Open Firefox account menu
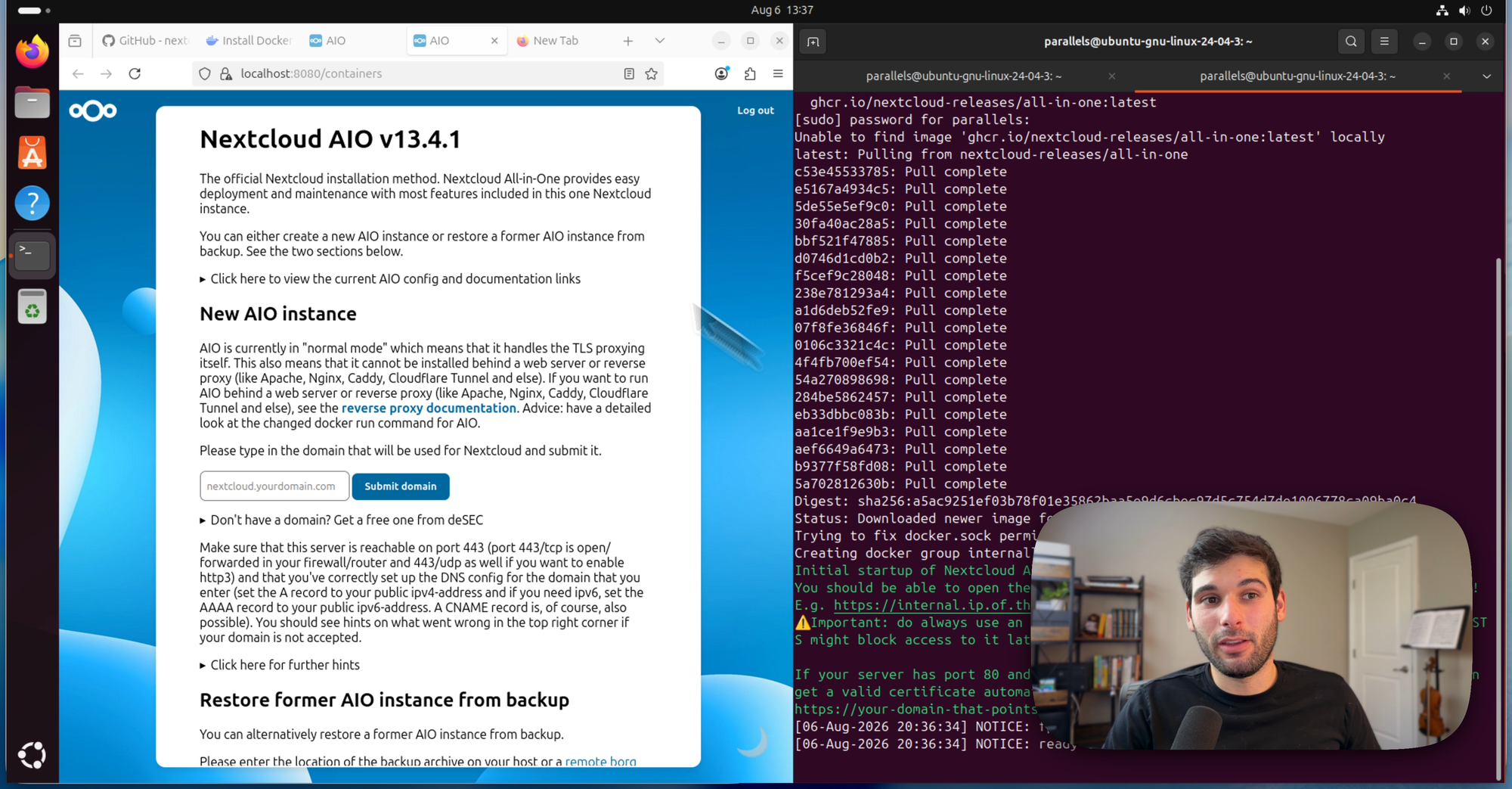Viewport: 1512px width, 789px height. tap(721, 73)
